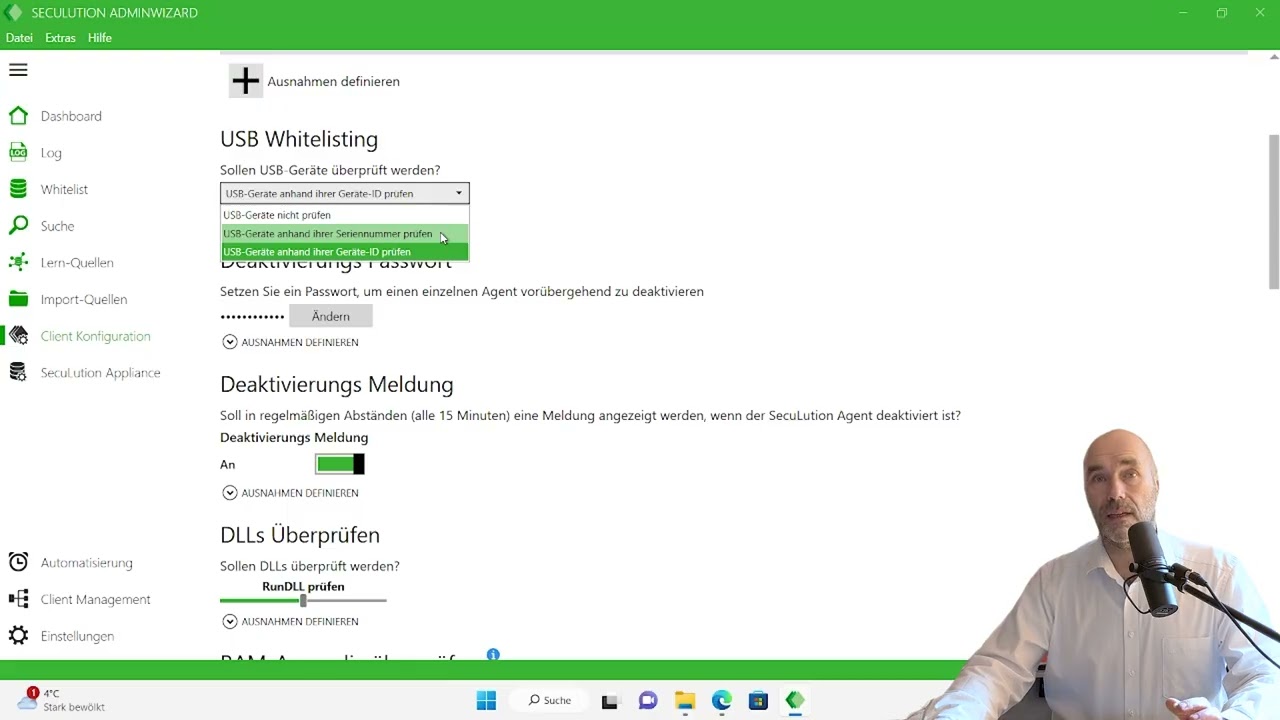Viewport: 1280px width, 720px height.
Task: Click the DLL check level slider handle
Action: [x=303, y=600]
